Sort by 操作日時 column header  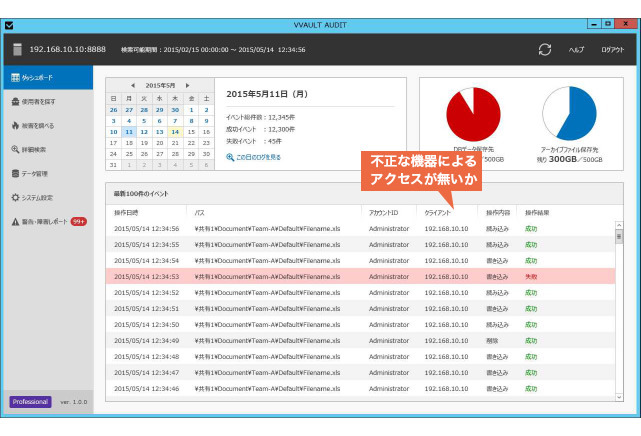tap(126, 212)
